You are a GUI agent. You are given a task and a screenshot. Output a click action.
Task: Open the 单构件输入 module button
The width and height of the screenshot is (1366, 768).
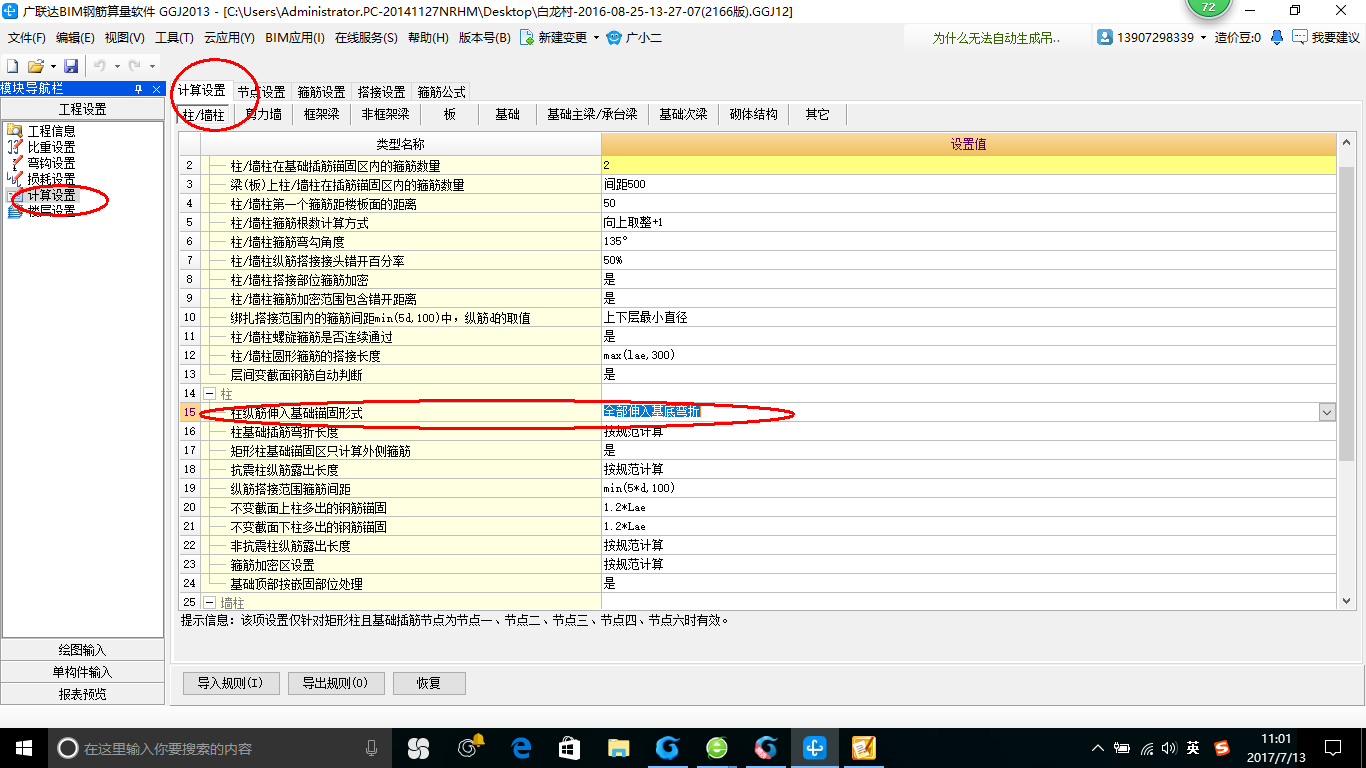tap(82, 672)
